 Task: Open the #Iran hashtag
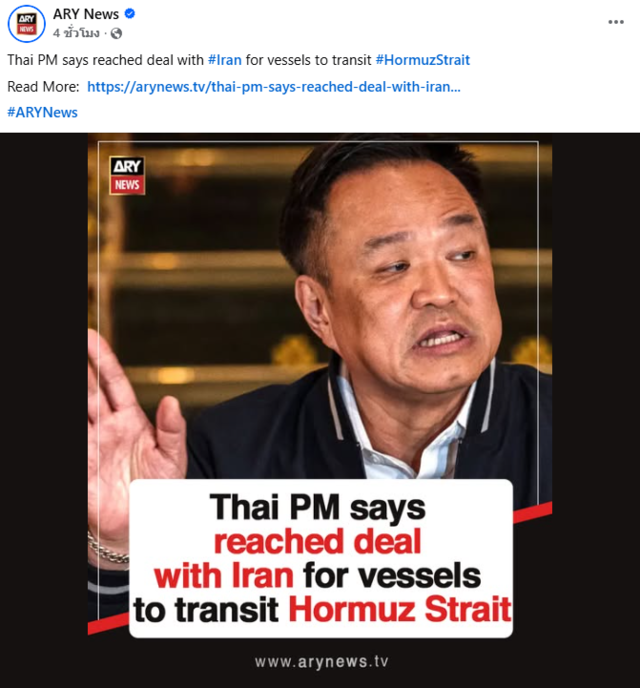[225, 60]
